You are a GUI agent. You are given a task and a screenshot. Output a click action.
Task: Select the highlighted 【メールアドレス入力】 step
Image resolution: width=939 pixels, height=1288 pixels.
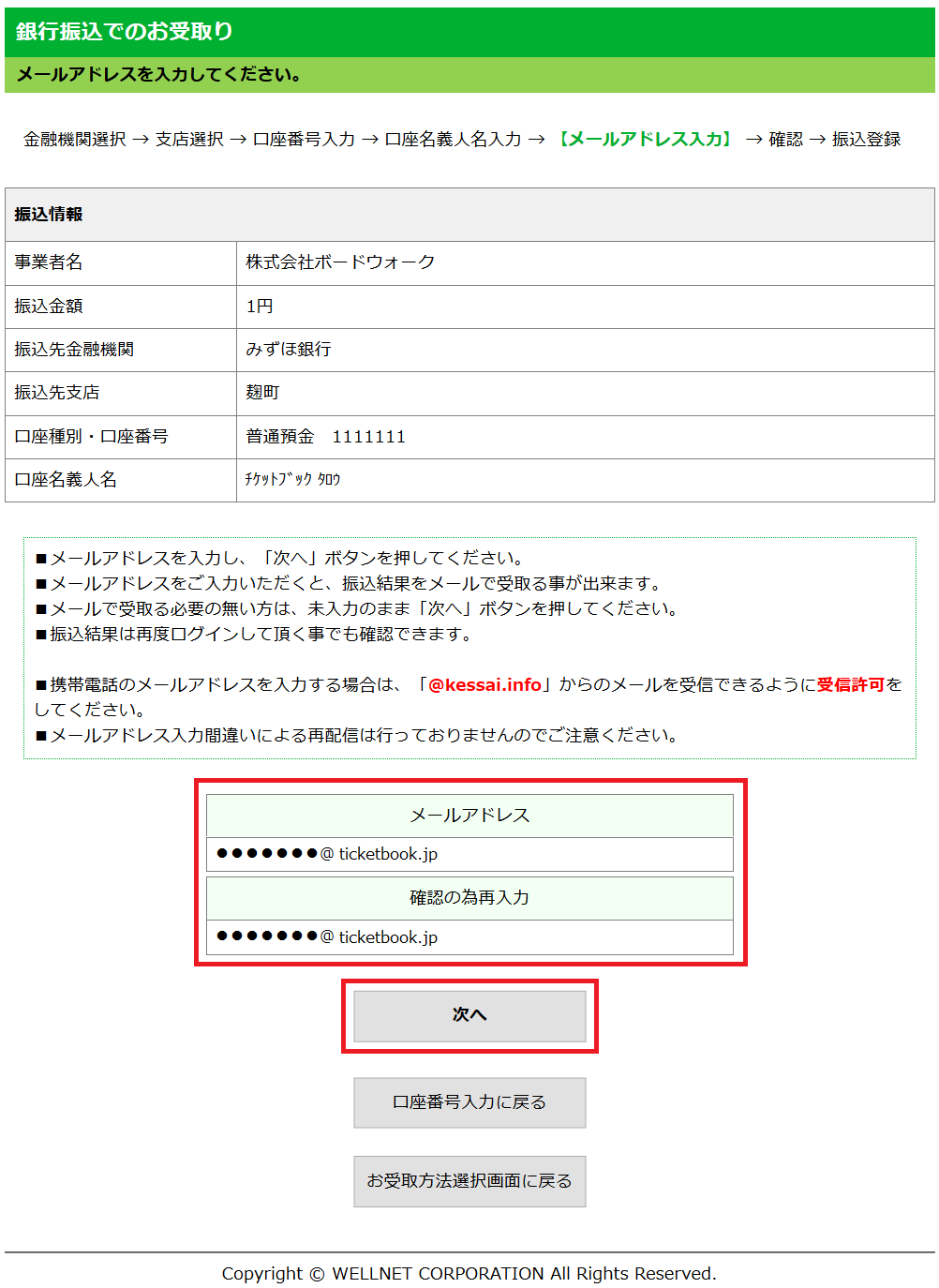pyautogui.click(x=645, y=140)
